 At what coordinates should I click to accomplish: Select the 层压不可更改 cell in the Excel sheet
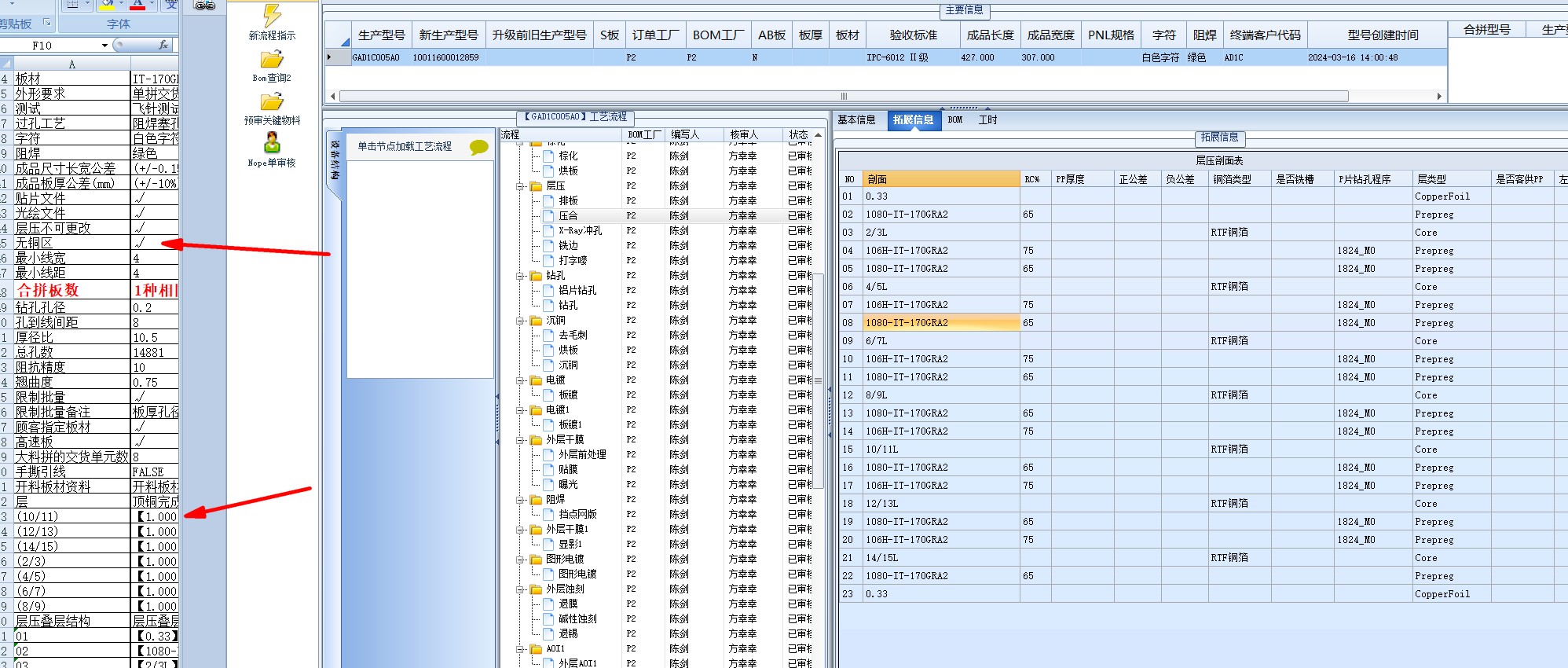[71, 228]
